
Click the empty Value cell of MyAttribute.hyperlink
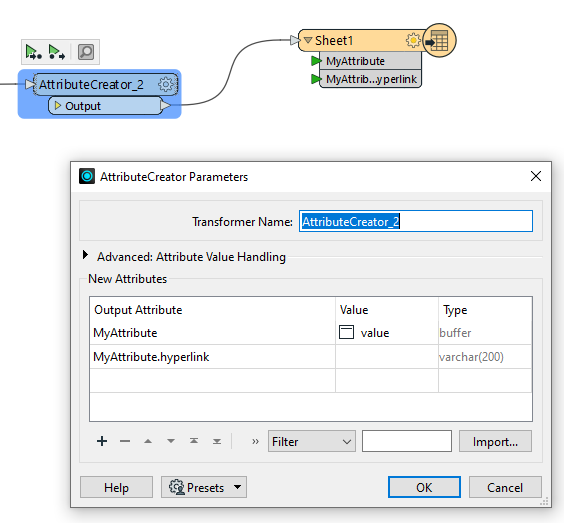[387, 356]
